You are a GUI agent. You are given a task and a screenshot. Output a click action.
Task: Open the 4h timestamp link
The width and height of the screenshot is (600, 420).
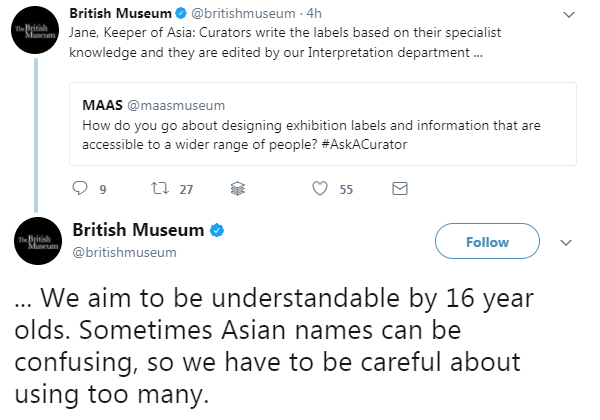(x=314, y=14)
